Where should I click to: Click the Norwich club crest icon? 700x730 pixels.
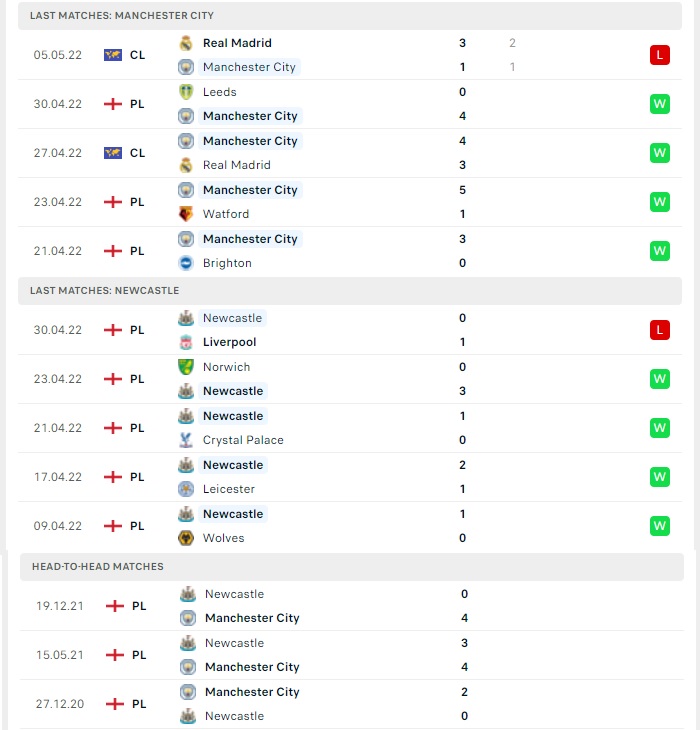point(186,367)
